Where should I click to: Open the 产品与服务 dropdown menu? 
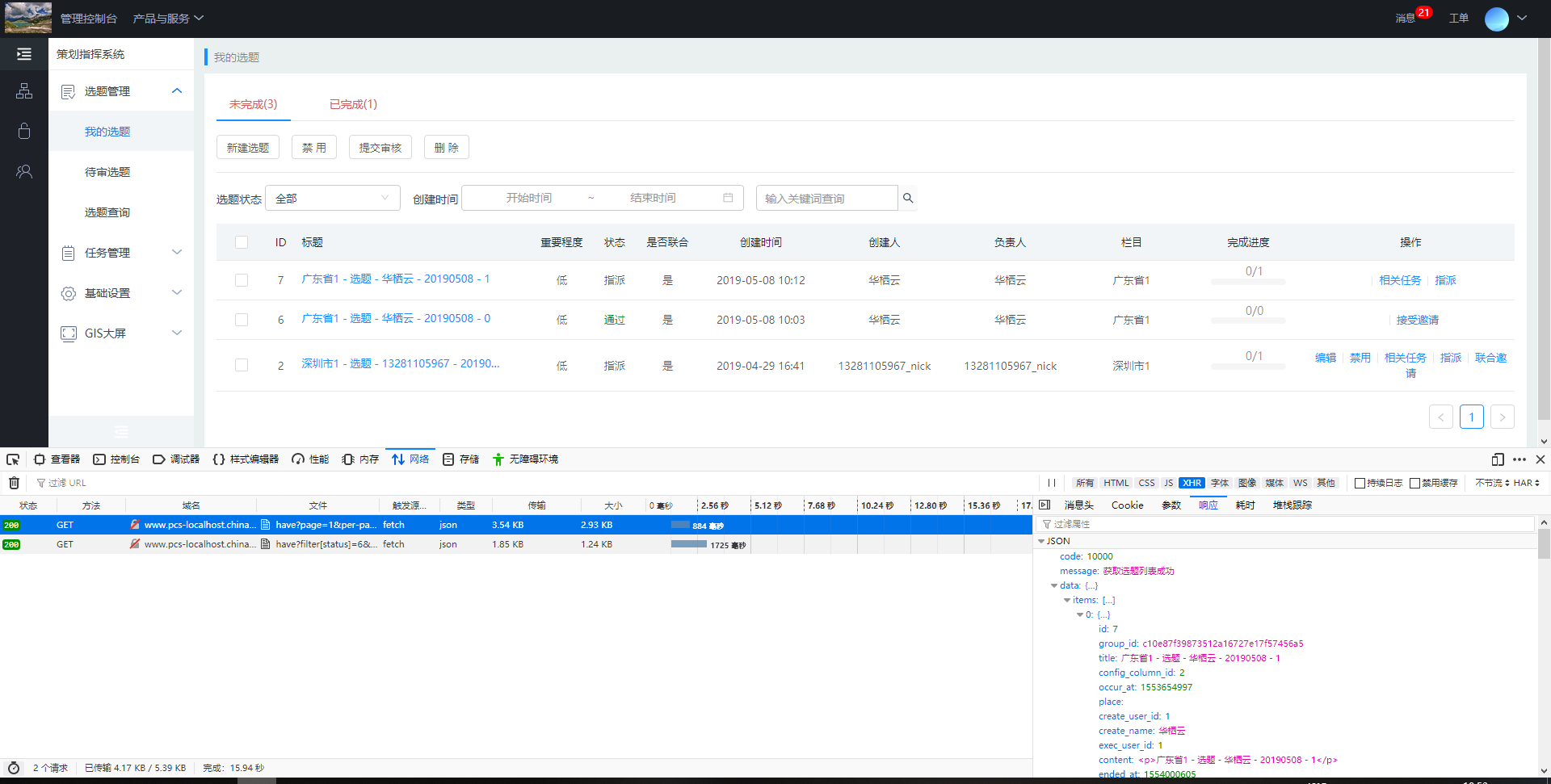point(168,19)
